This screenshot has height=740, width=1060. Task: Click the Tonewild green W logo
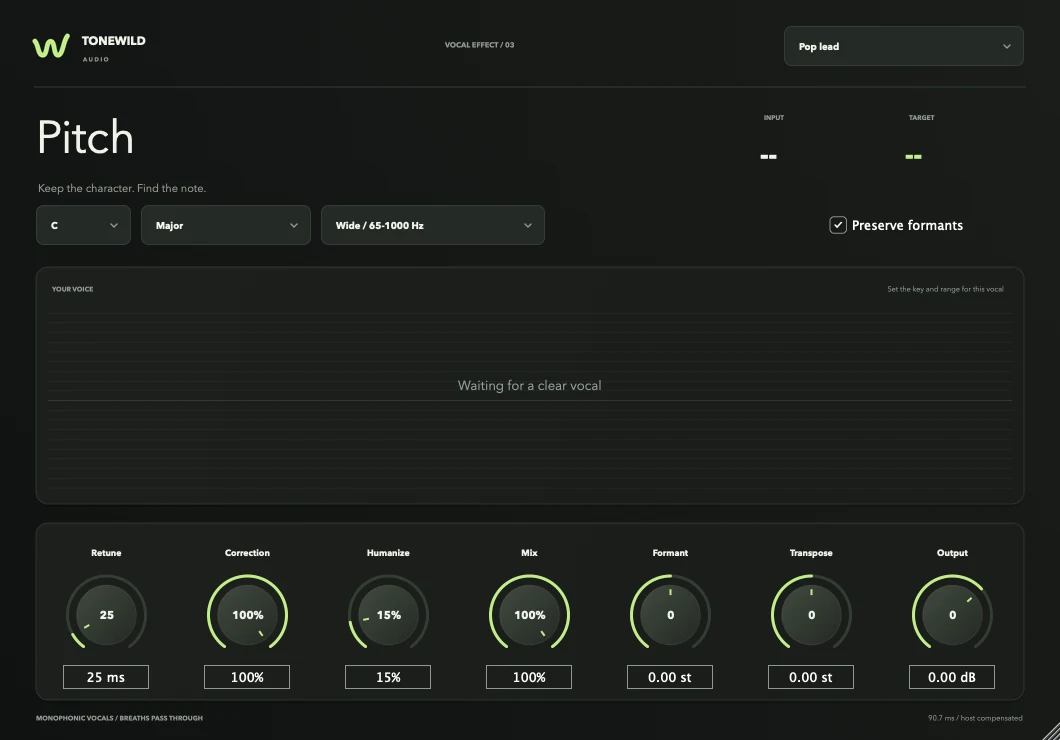point(51,46)
